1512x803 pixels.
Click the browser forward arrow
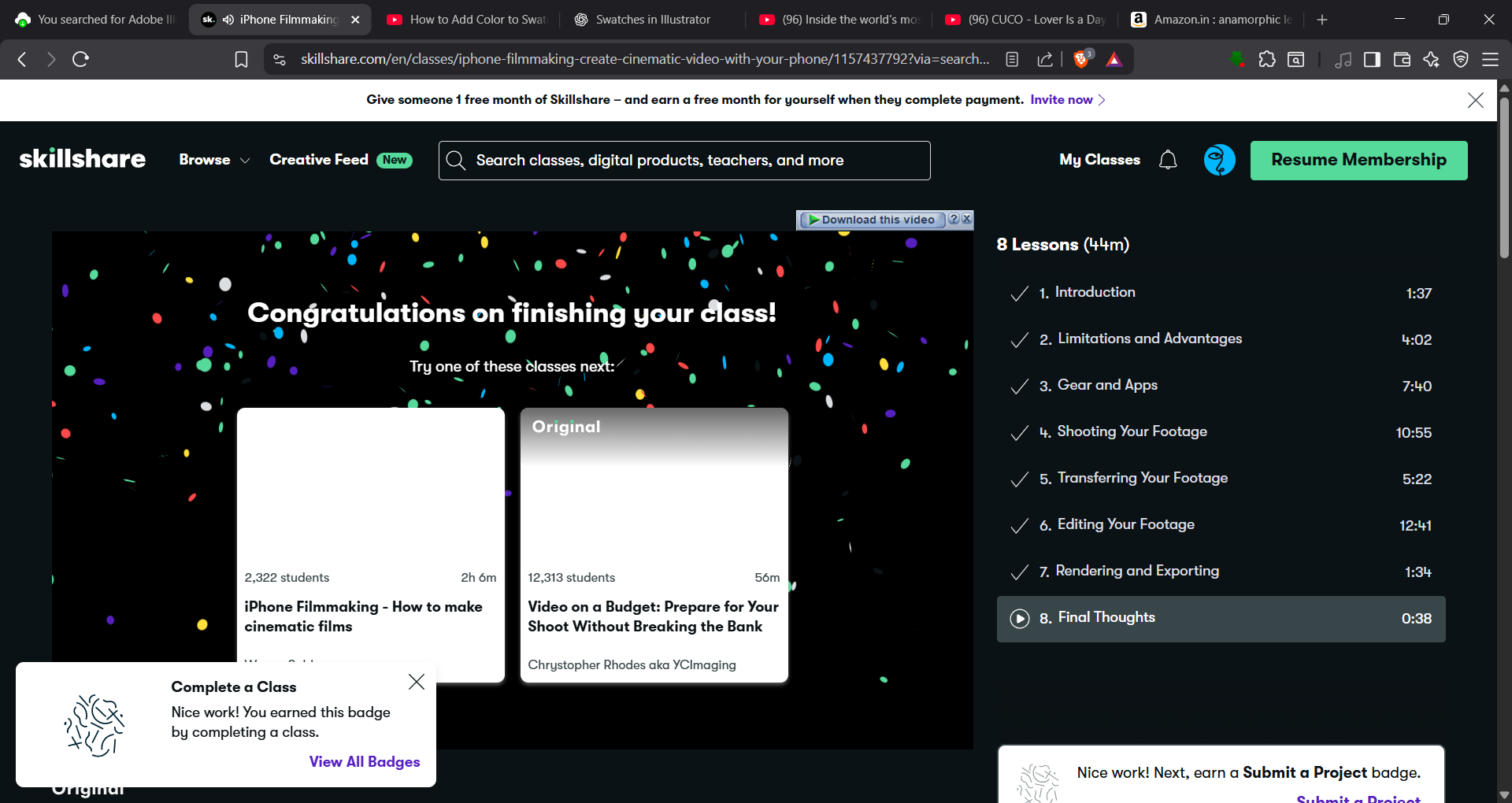pos(51,59)
